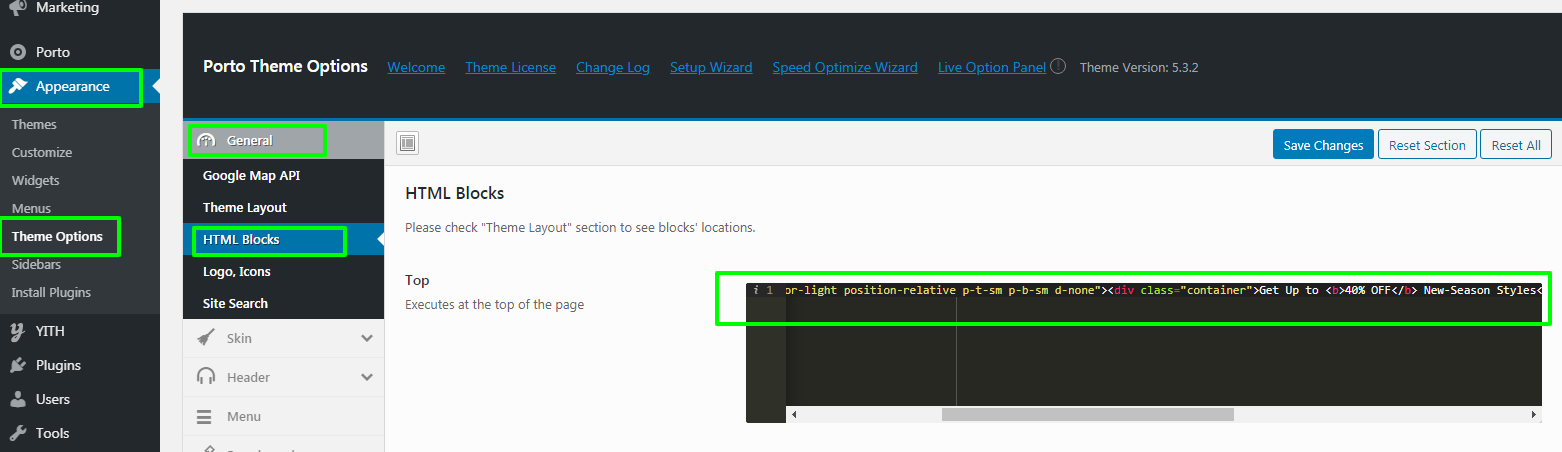Click the Top field label
The height and width of the screenshot is (452, 1562).
coord(417,280)
